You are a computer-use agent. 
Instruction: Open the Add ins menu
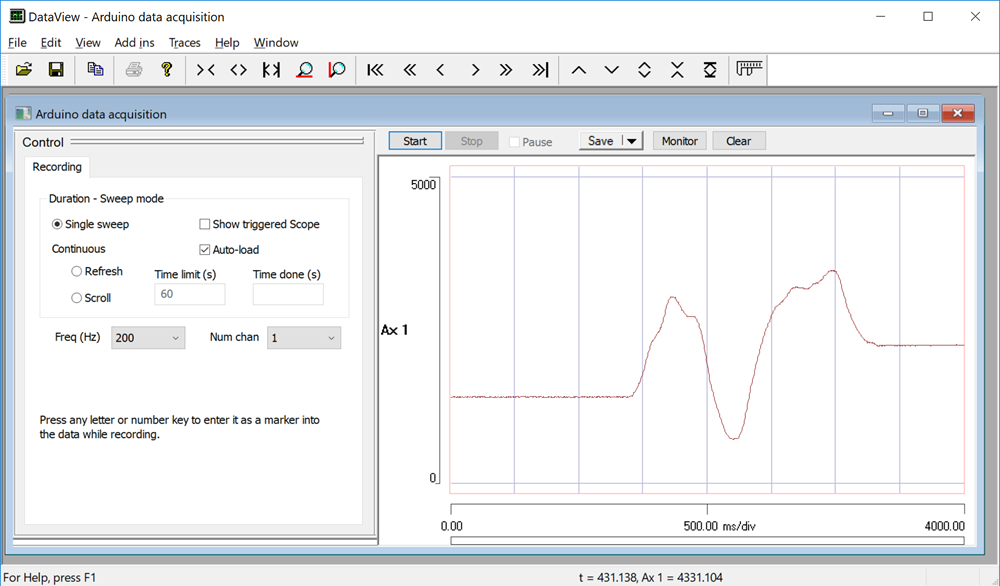point(134,43)
